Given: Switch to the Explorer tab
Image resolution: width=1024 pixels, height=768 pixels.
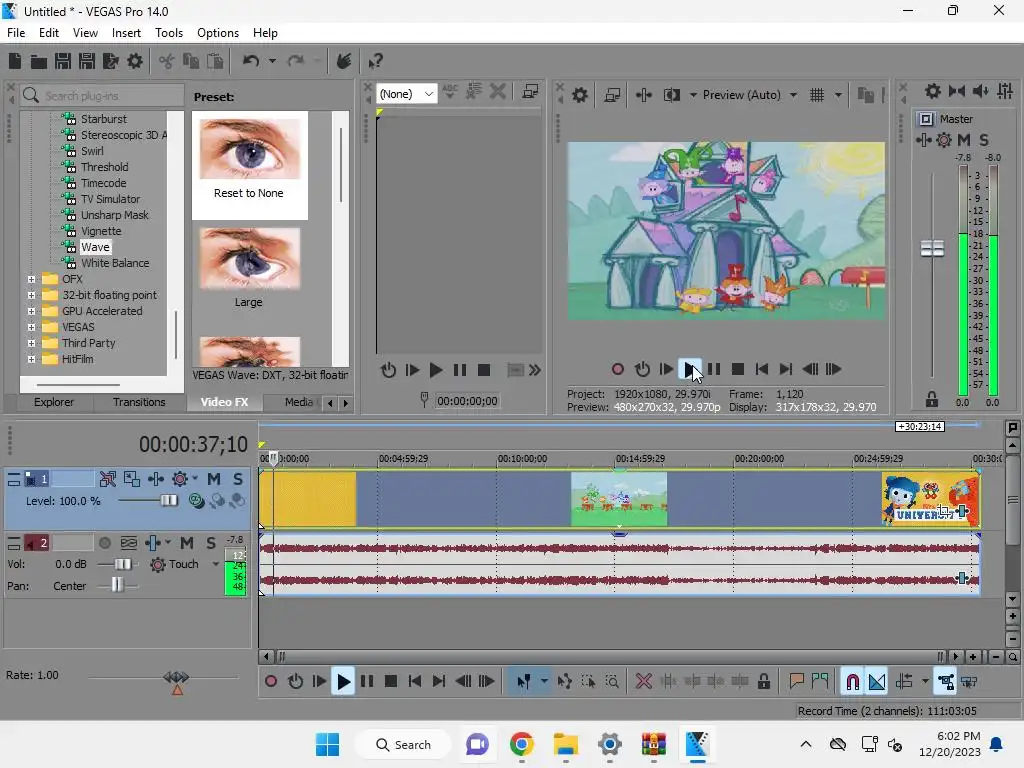Looking at the screenshot, I should coord(54,402).
